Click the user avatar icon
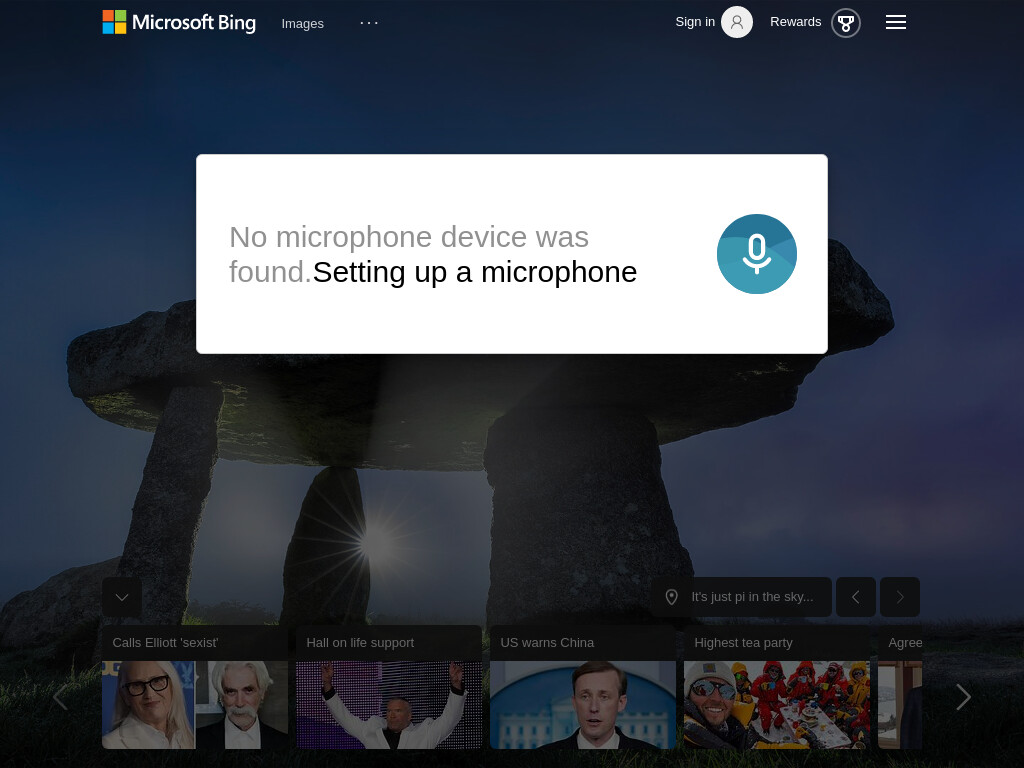 pos(737,22)
